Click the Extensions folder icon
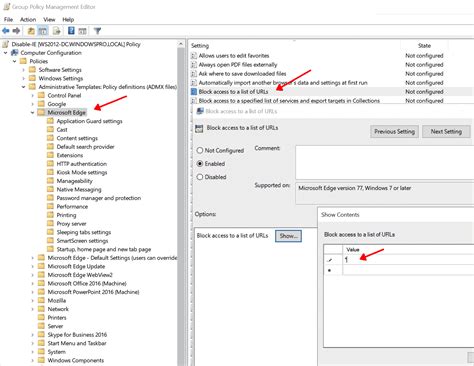The width and height of the screenshot is (474, 366). click(50, 155)
